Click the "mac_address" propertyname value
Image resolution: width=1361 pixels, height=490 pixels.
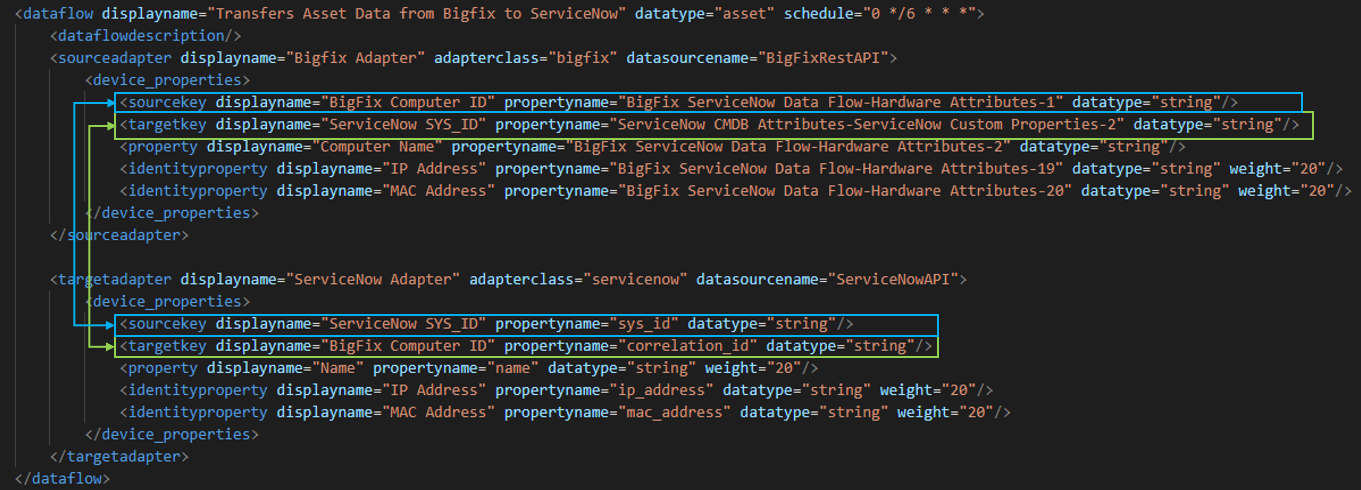coord(674,412)
